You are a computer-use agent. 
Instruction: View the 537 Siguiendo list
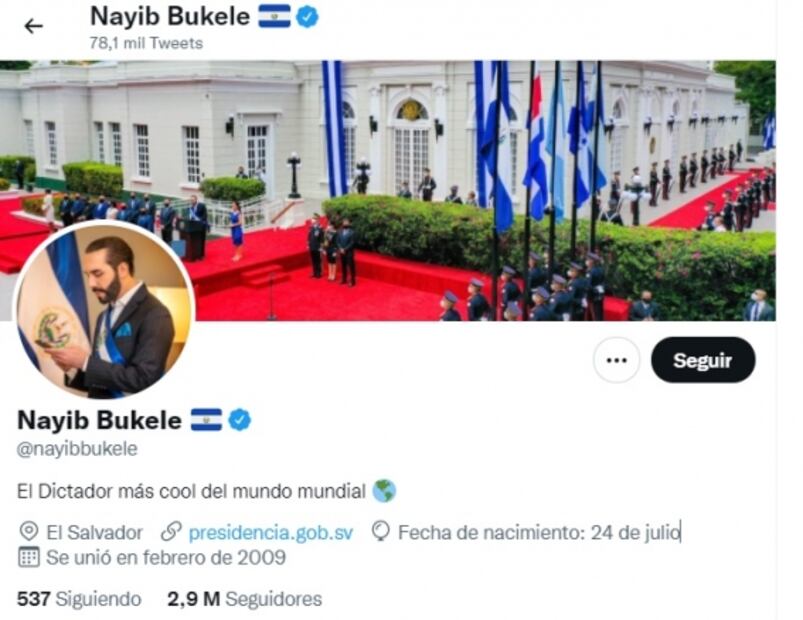[79, 598]
